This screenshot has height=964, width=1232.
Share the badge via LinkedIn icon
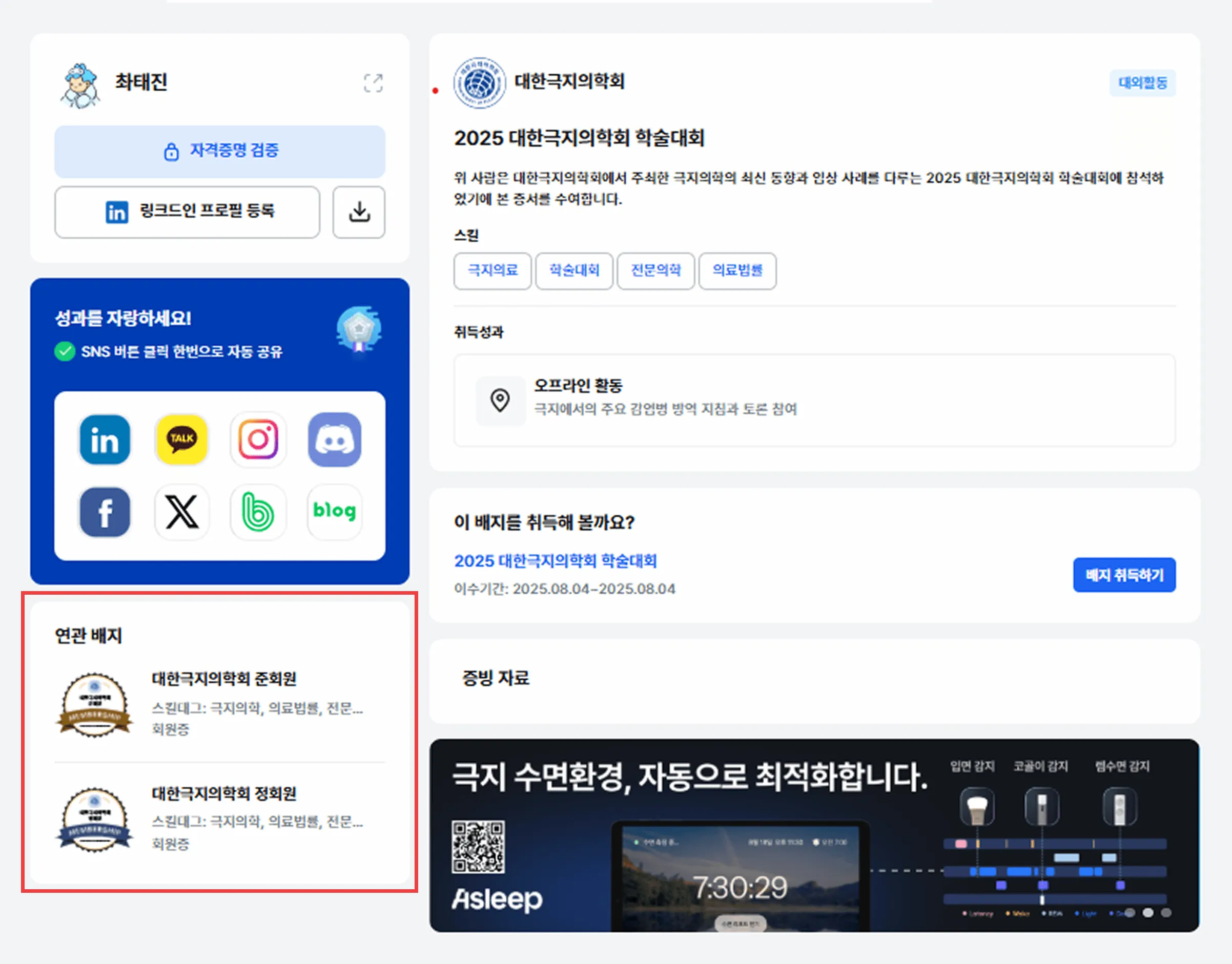tap(105, 439)
